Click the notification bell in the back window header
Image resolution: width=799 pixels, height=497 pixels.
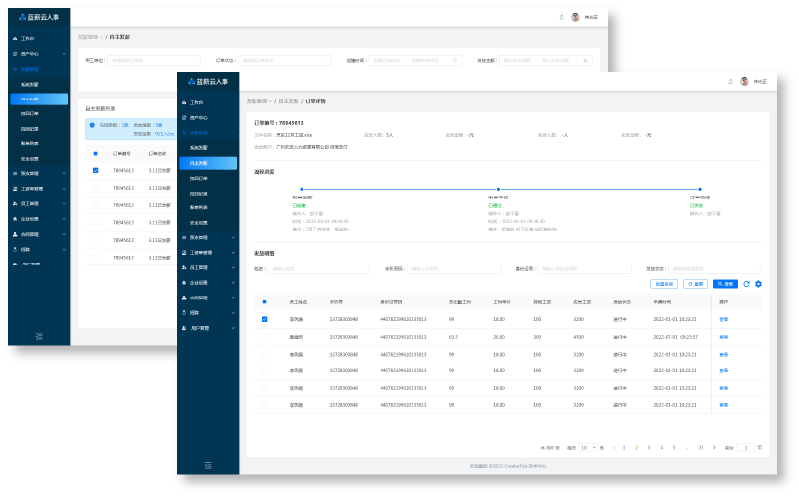coord(561,17)
